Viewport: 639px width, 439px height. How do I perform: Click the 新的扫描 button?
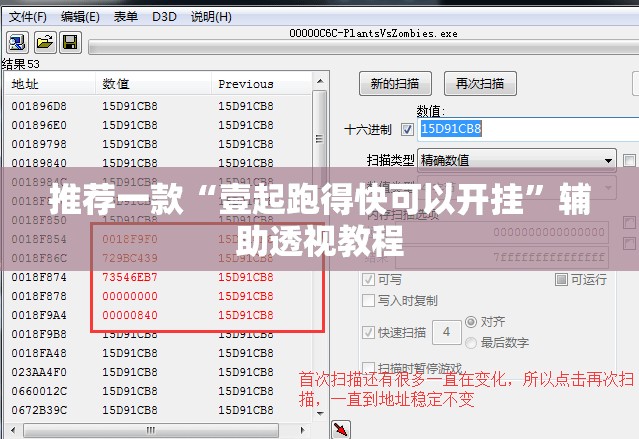(x=395, y=84)
